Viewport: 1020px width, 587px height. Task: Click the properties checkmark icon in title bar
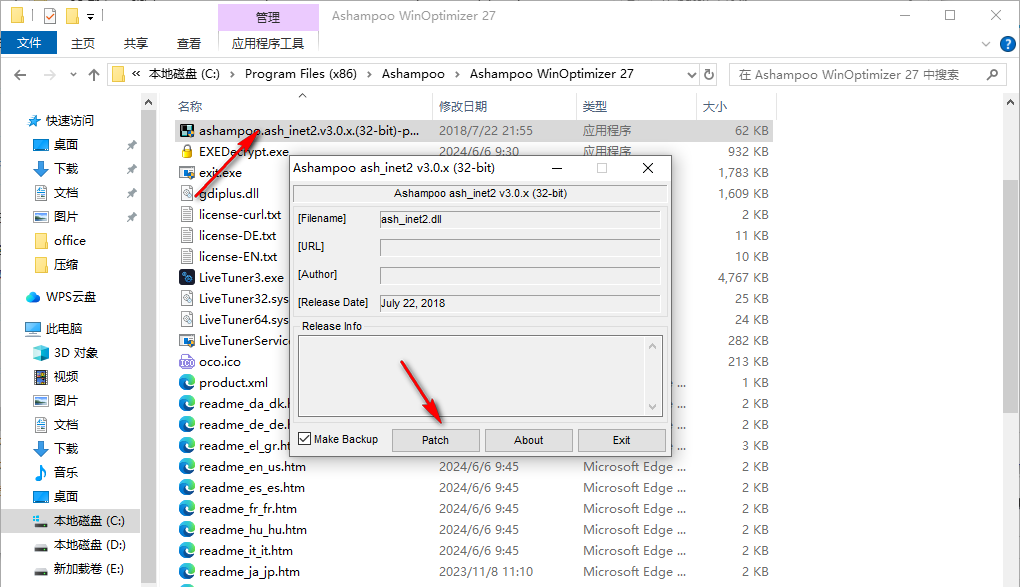[x=50, y=16]
